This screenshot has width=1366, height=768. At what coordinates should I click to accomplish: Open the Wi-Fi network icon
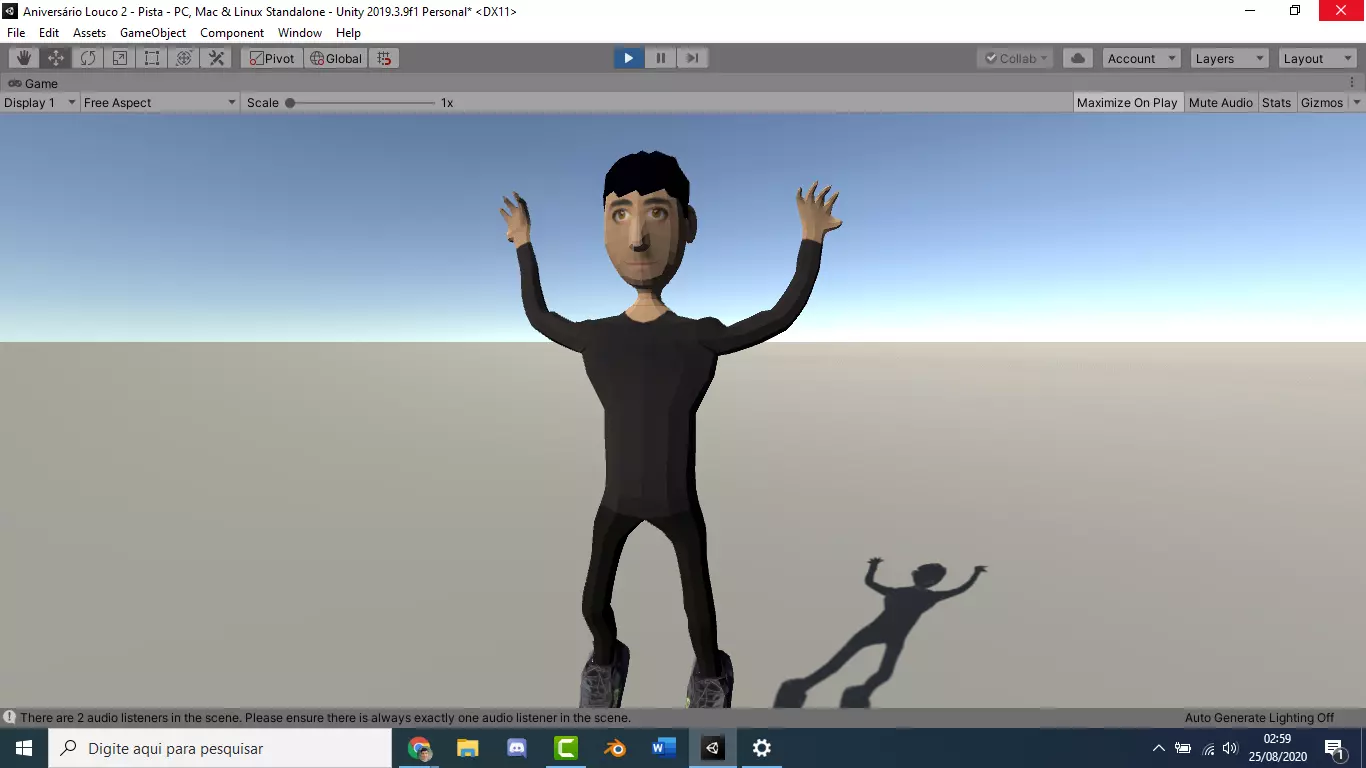[x=1207, y=748]
